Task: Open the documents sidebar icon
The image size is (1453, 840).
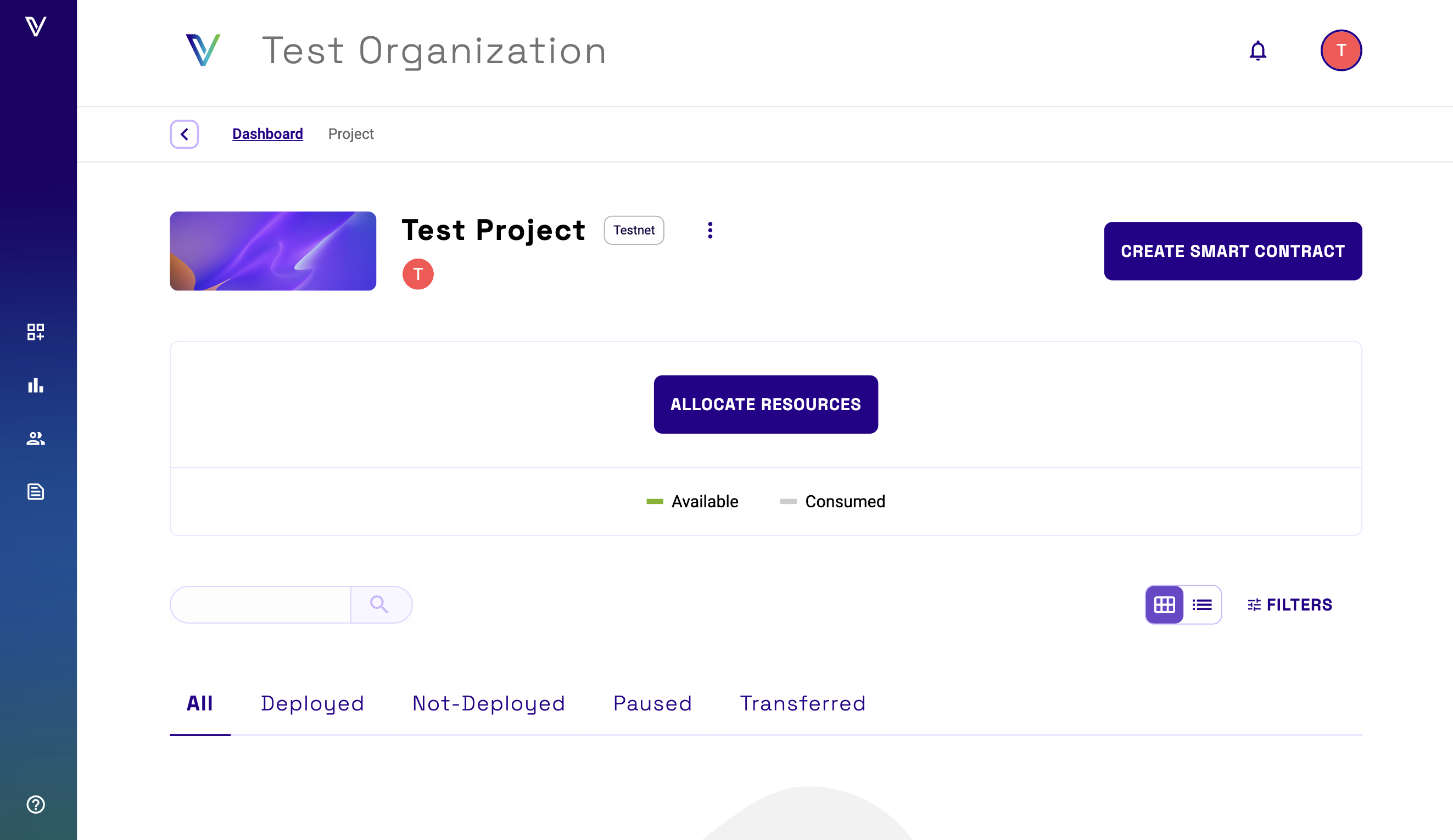Action: point(36,492)
